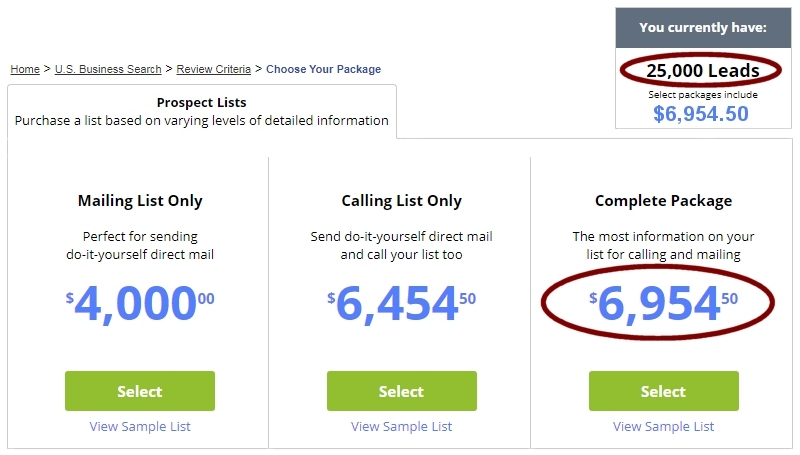Click the Mailing List Only heading
The width and height of the screenshot is (800, 455).
point(140,201)
